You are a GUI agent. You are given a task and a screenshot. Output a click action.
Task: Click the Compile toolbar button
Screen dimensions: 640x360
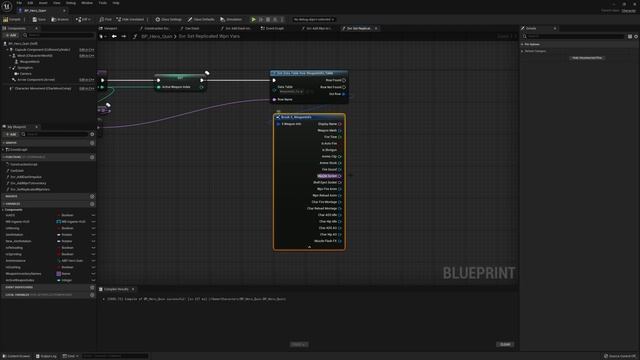coord(12,19)
